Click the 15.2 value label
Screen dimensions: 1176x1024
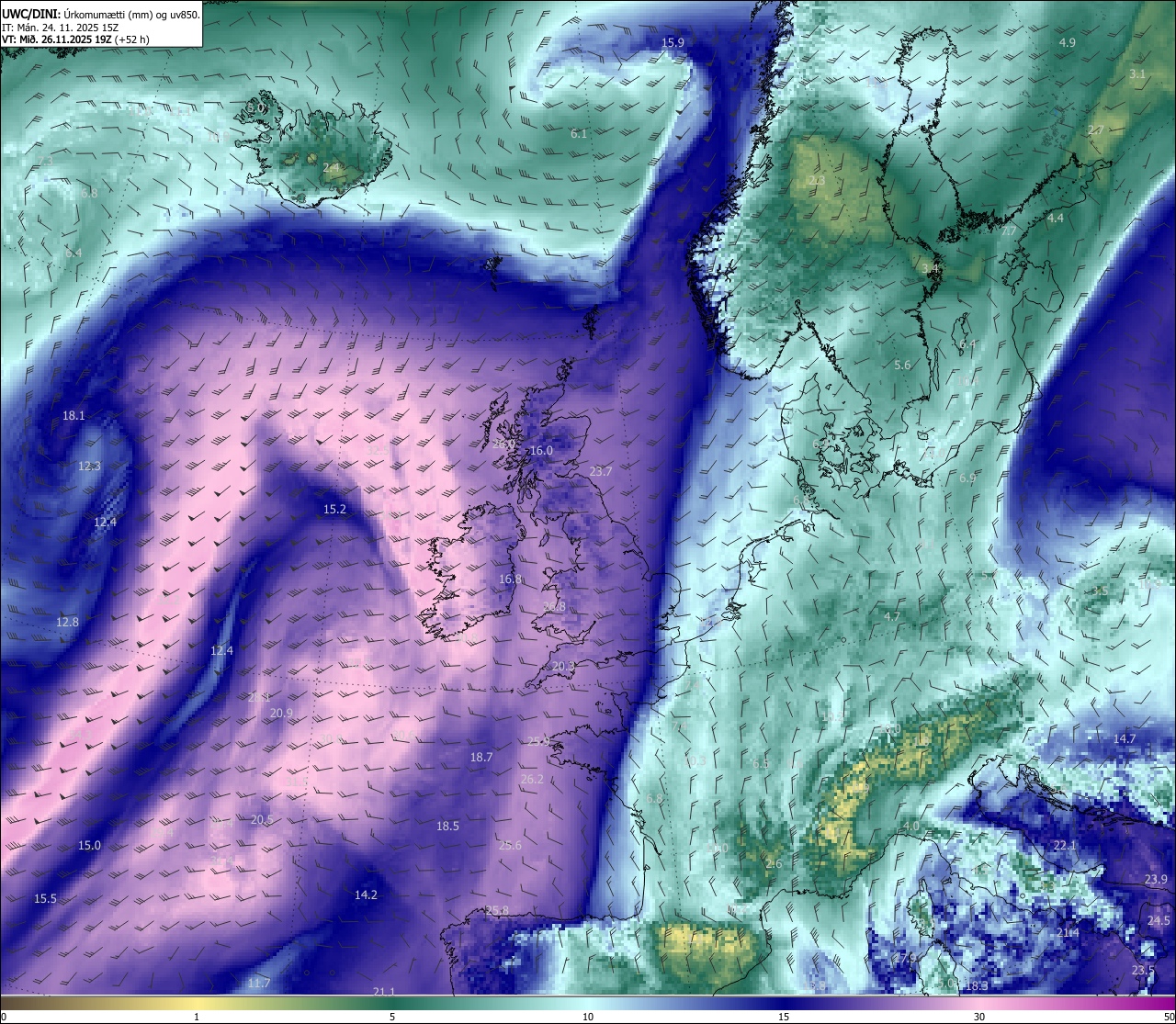pos(334,510)
